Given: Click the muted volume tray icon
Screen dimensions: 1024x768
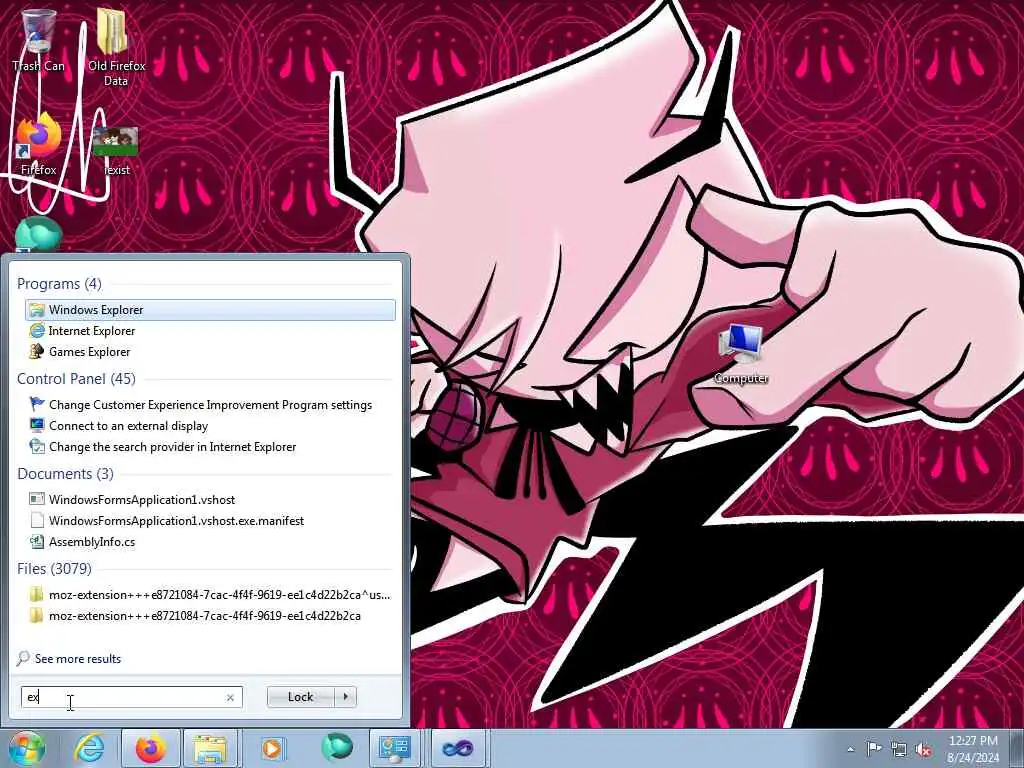Looking at the screenshot, I should (x=923, y=749).
